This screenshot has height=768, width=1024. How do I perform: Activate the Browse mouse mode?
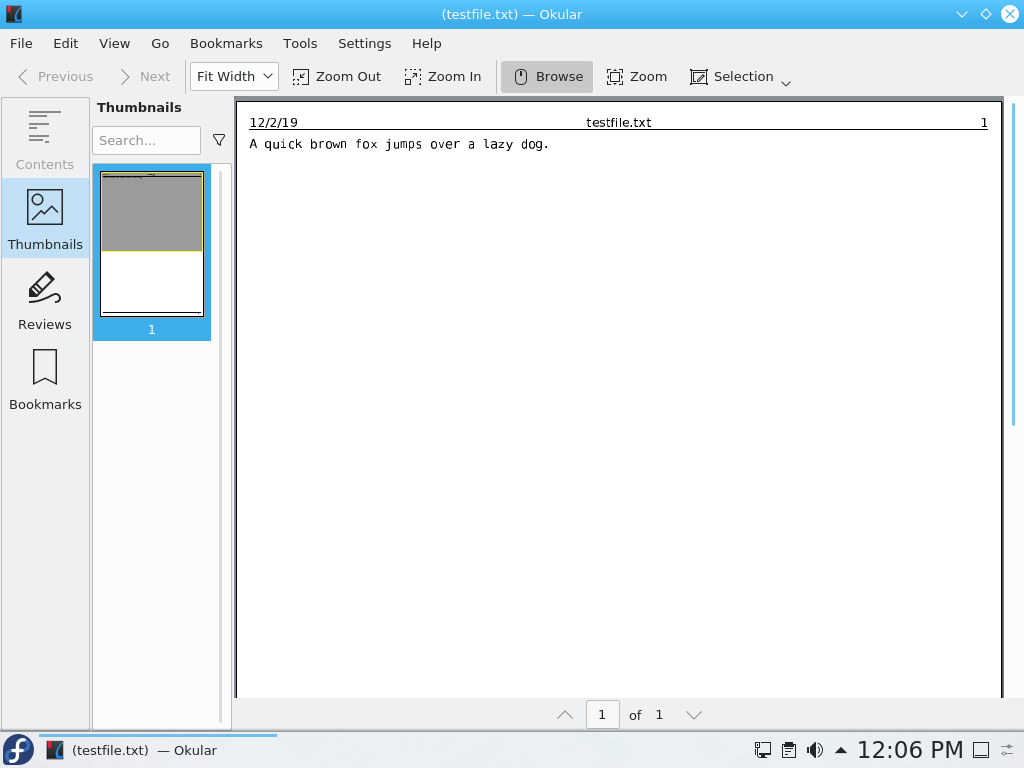click(x=547, y=77)
